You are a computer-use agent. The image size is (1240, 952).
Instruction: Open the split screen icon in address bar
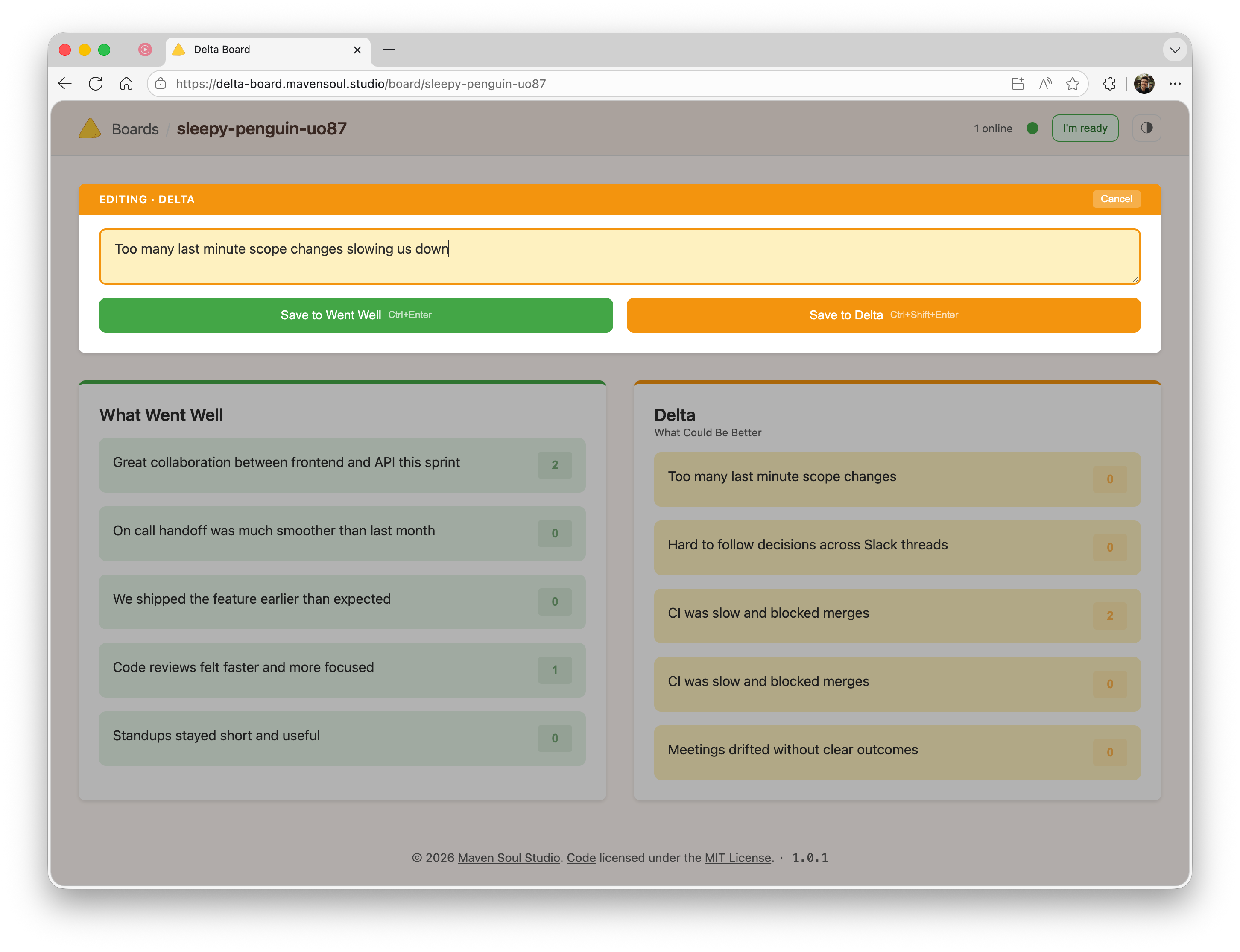(1018, 84)
